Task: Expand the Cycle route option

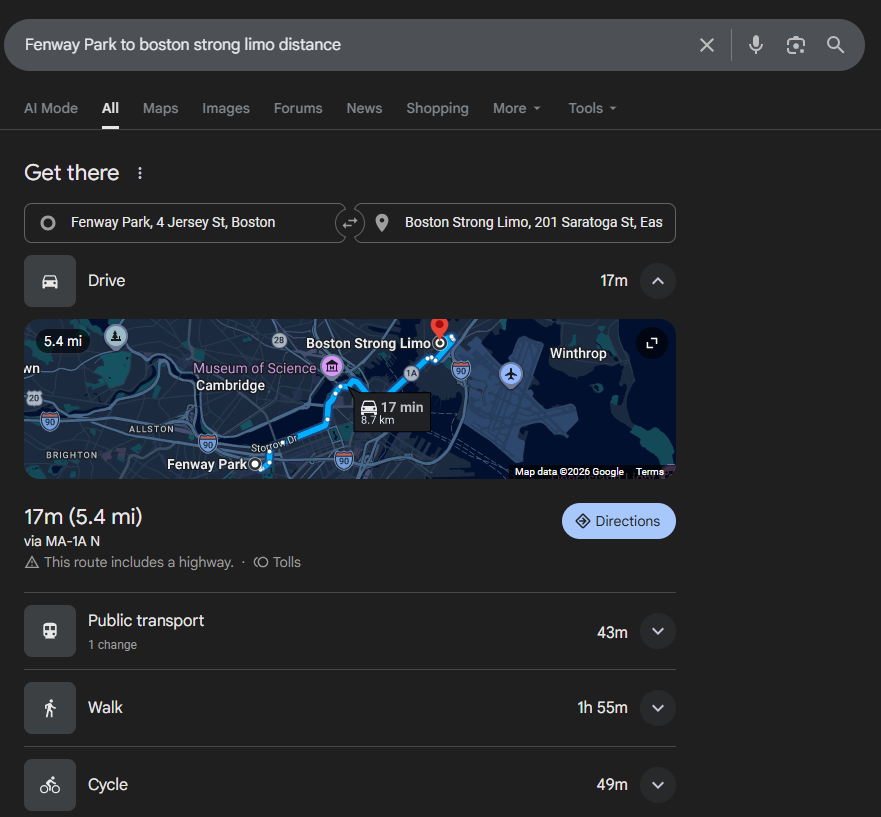Action: point(657,785)
